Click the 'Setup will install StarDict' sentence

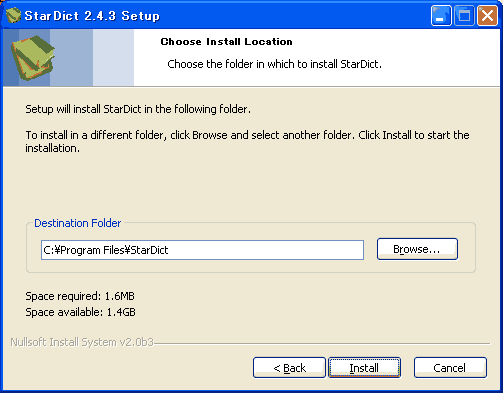pos(138,109)
